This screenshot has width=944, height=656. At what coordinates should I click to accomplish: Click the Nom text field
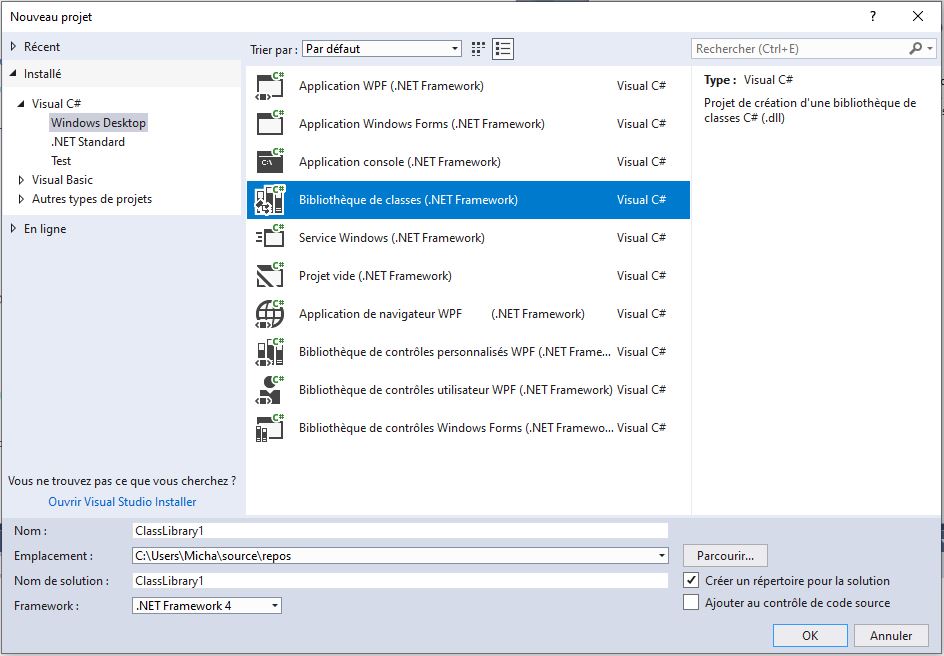tap(400, 531)
